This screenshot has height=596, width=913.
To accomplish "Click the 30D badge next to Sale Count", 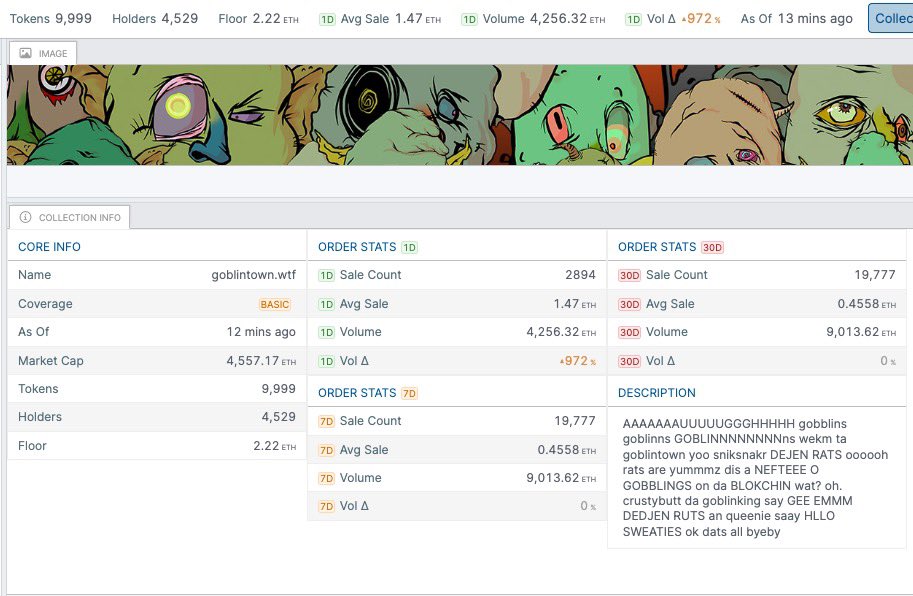I will (629, 275).
